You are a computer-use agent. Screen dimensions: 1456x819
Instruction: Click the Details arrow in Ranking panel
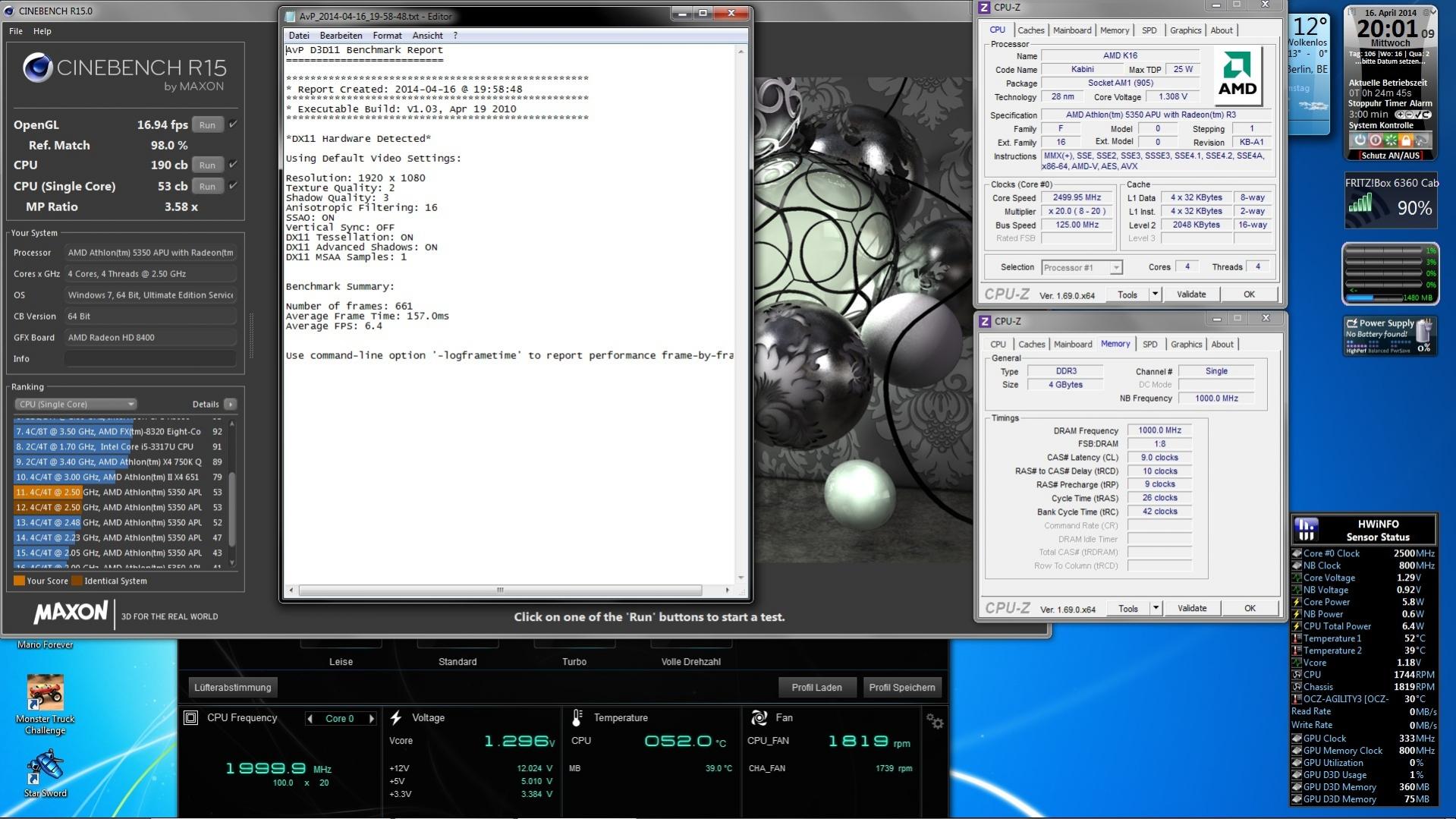(x=231, y=405)
